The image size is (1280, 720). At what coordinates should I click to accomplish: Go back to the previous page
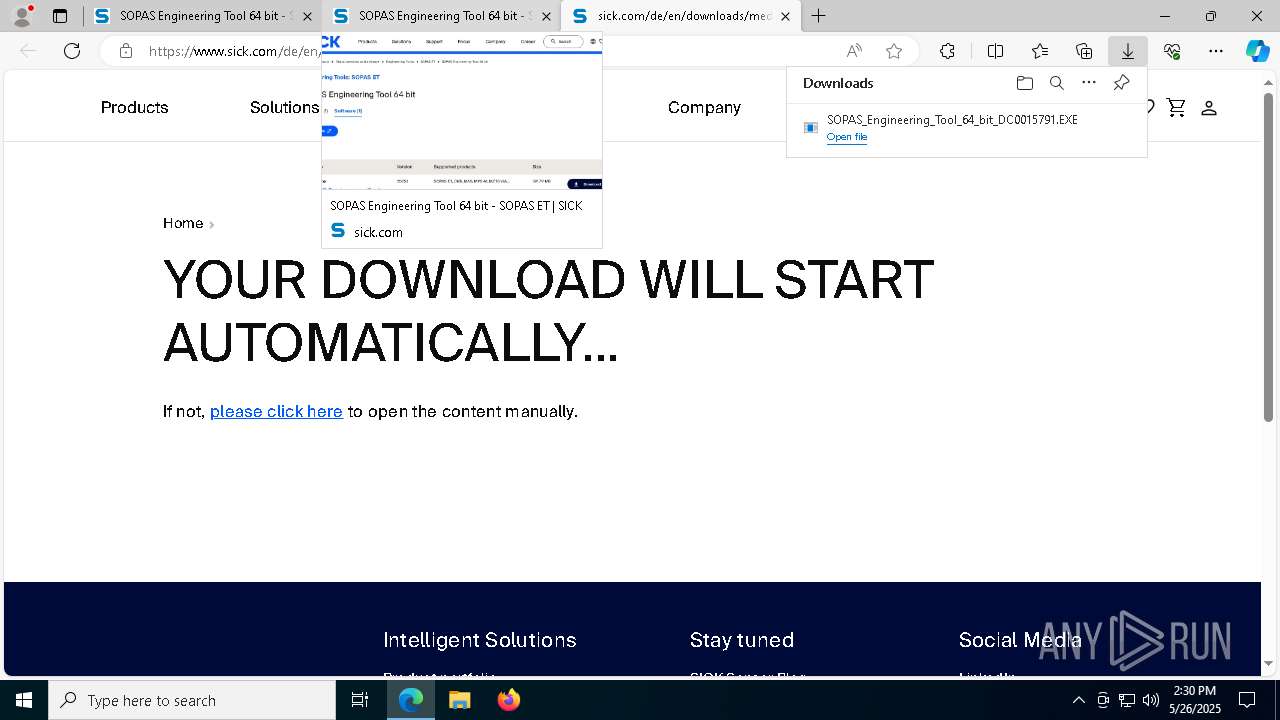pos(28,51)
